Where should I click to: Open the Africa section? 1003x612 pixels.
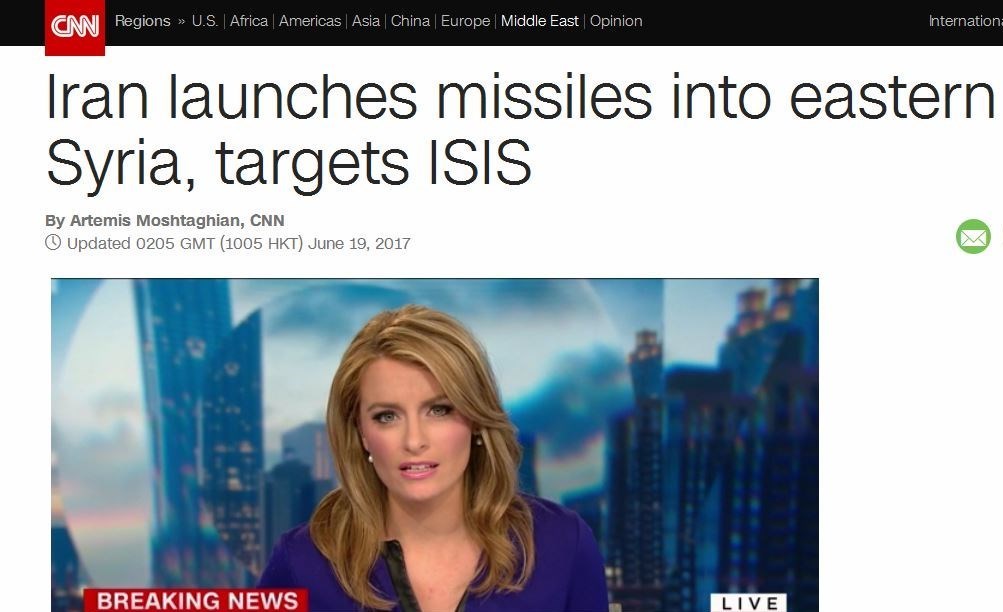(x=249, y=21)
